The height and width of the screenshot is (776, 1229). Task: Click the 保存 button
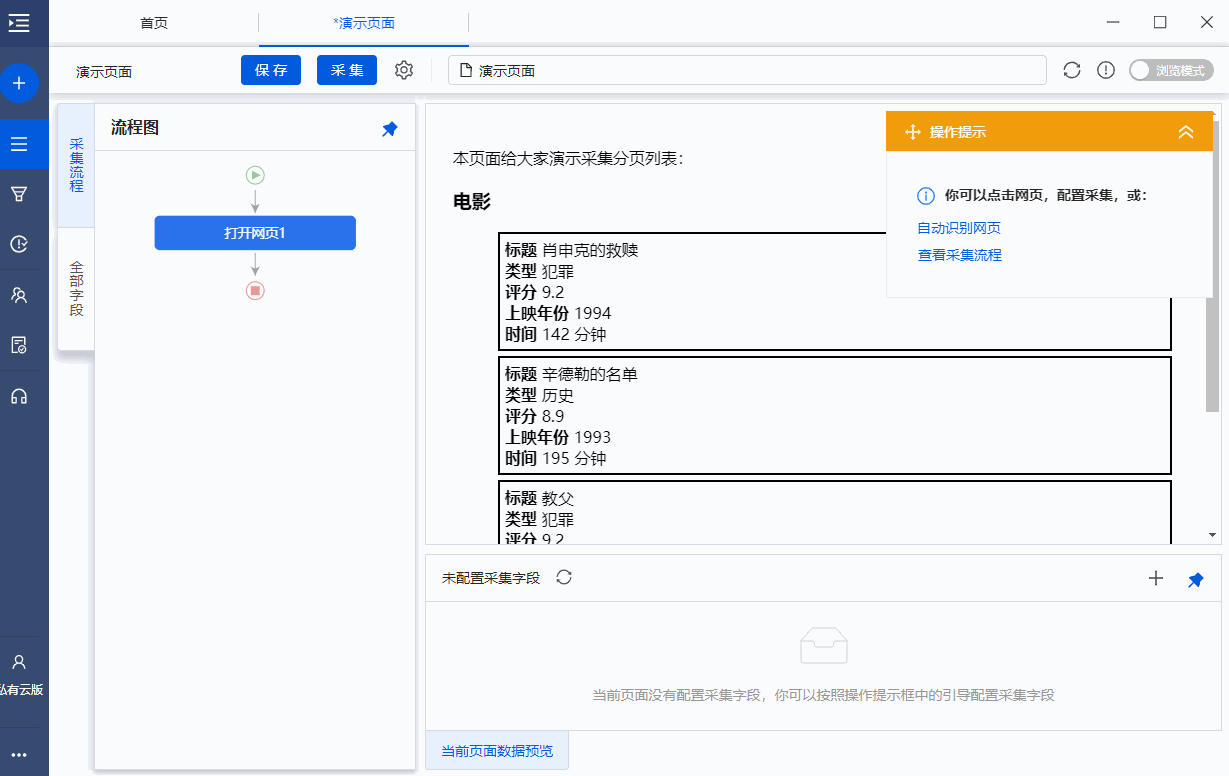[x=271, y=70]
